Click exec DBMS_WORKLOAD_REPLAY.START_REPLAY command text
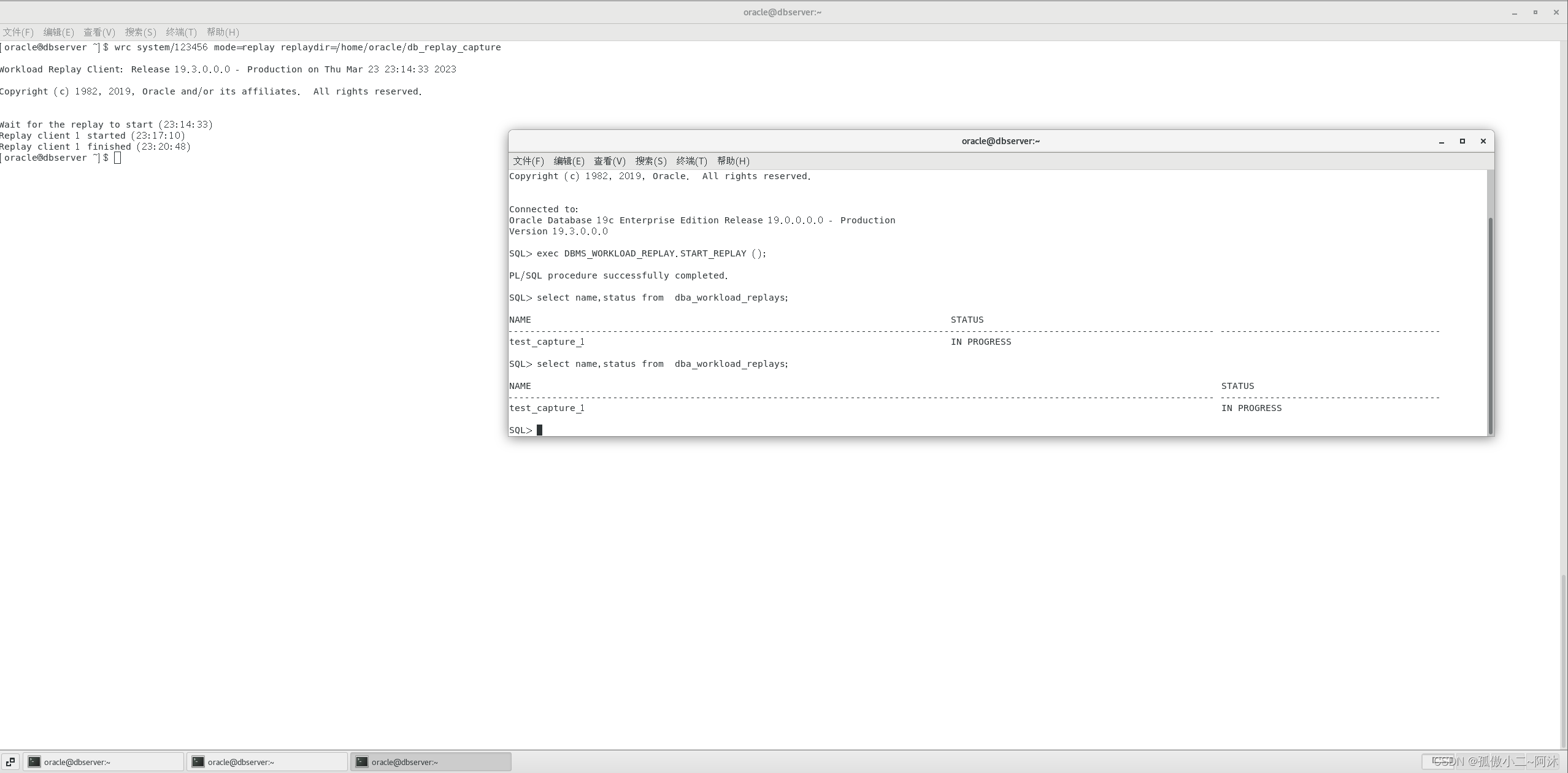Screen dimensions: 1568x773 coord(651,253)
